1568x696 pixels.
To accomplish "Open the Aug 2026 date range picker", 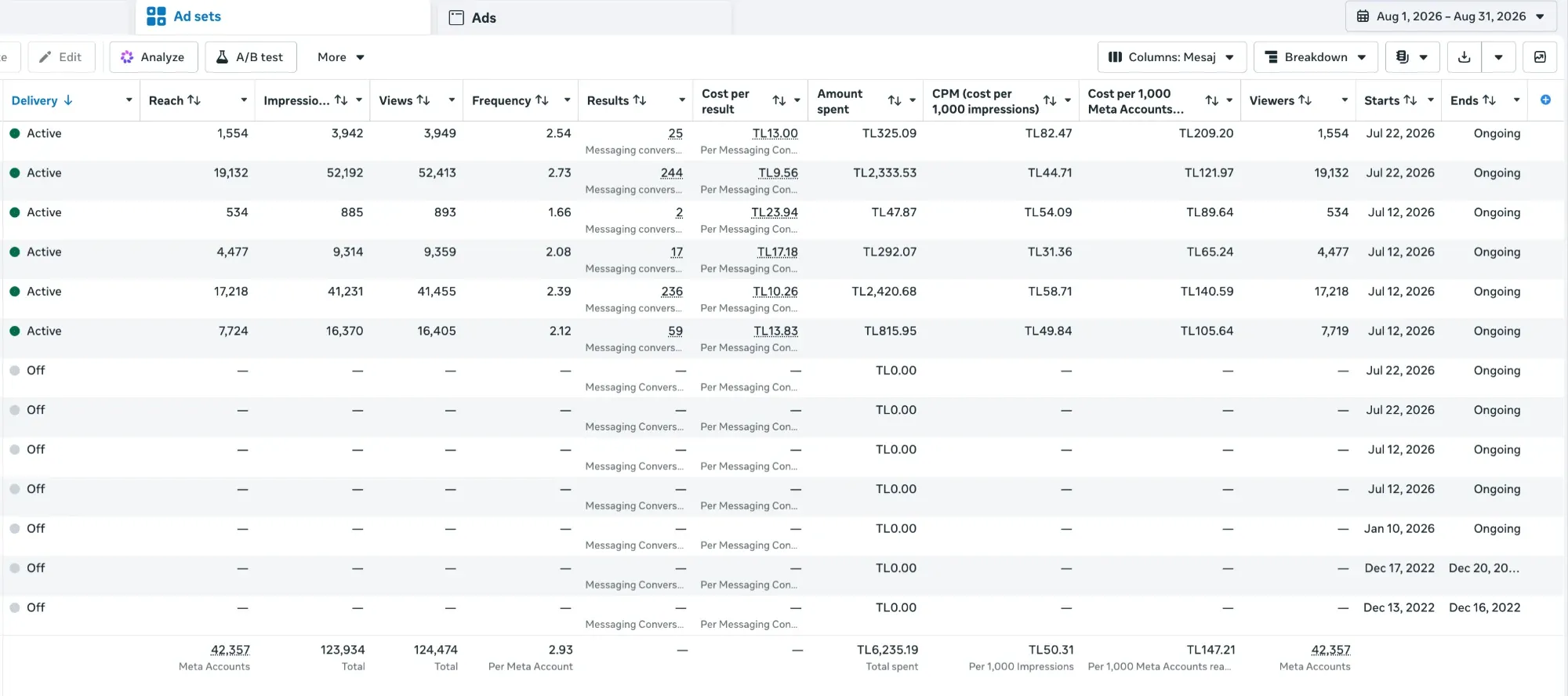I will [1451, 16].
